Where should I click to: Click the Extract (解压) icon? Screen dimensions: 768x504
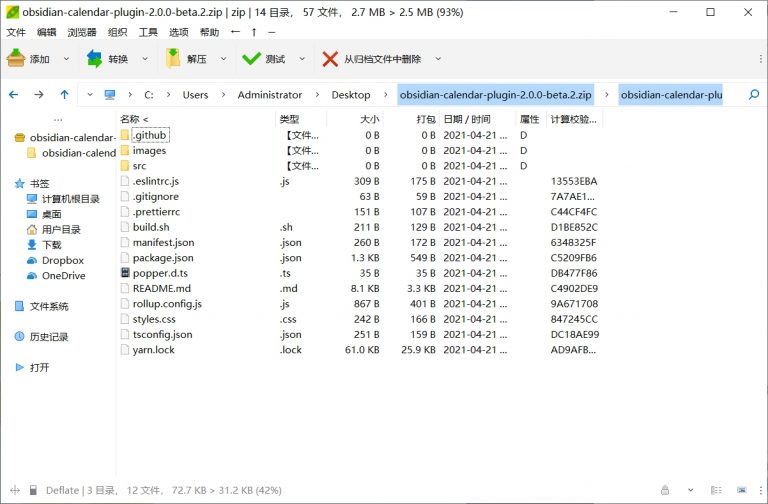pyautogui.click(x=173, y=58)
